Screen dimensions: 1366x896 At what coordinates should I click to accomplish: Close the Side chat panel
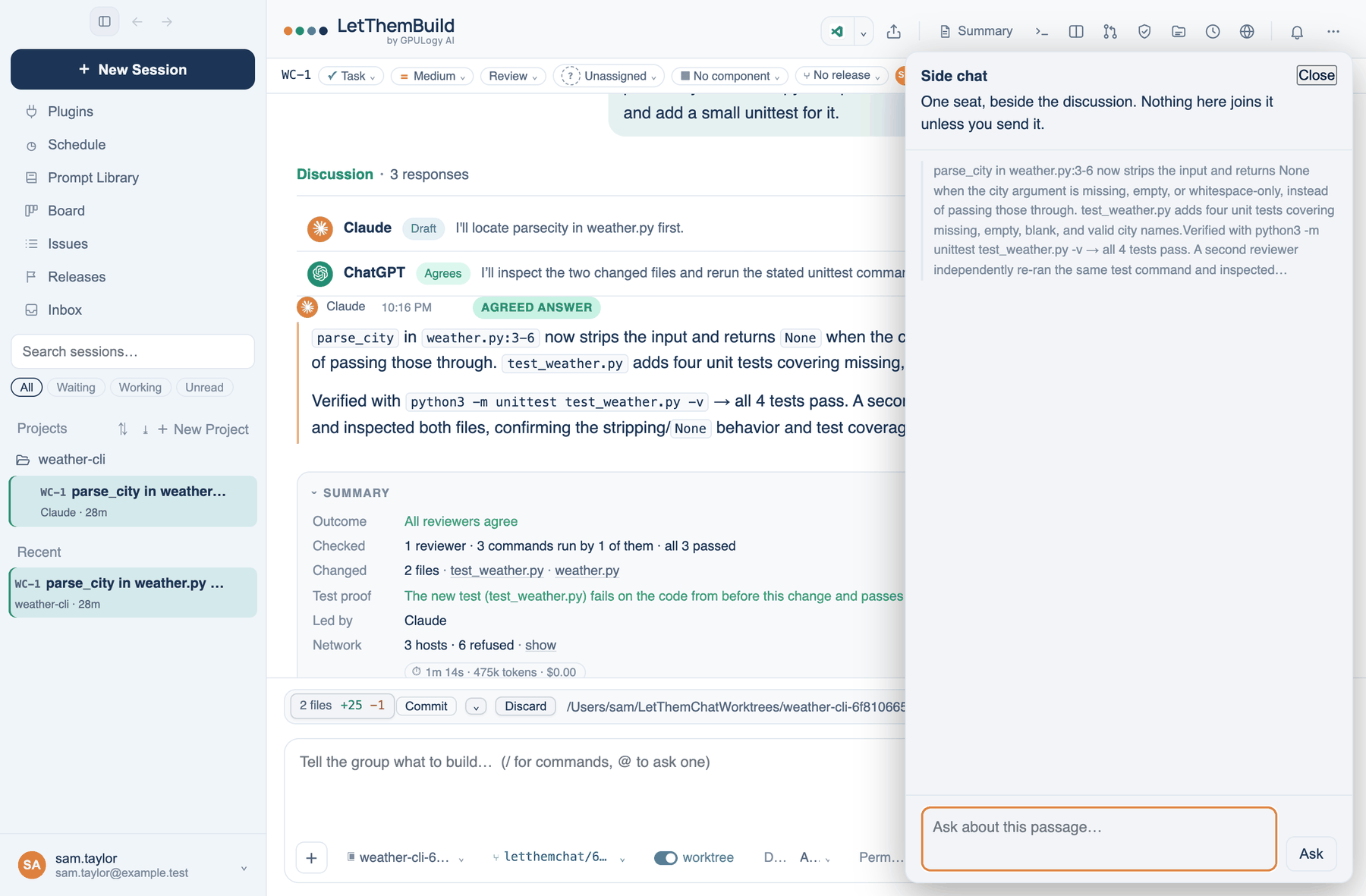click(x=1317, y=75)
